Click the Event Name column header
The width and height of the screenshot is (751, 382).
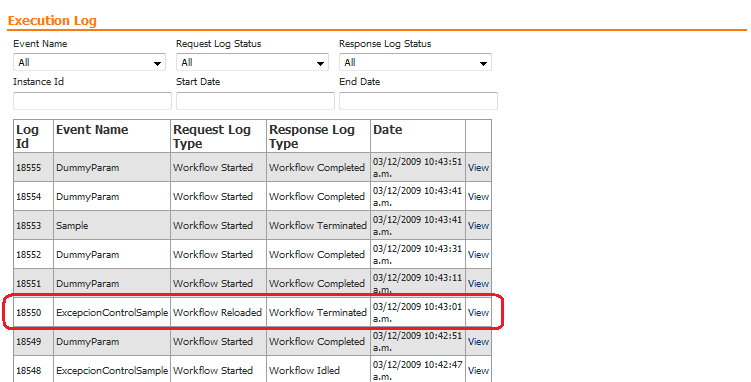(x=112, y=136)
